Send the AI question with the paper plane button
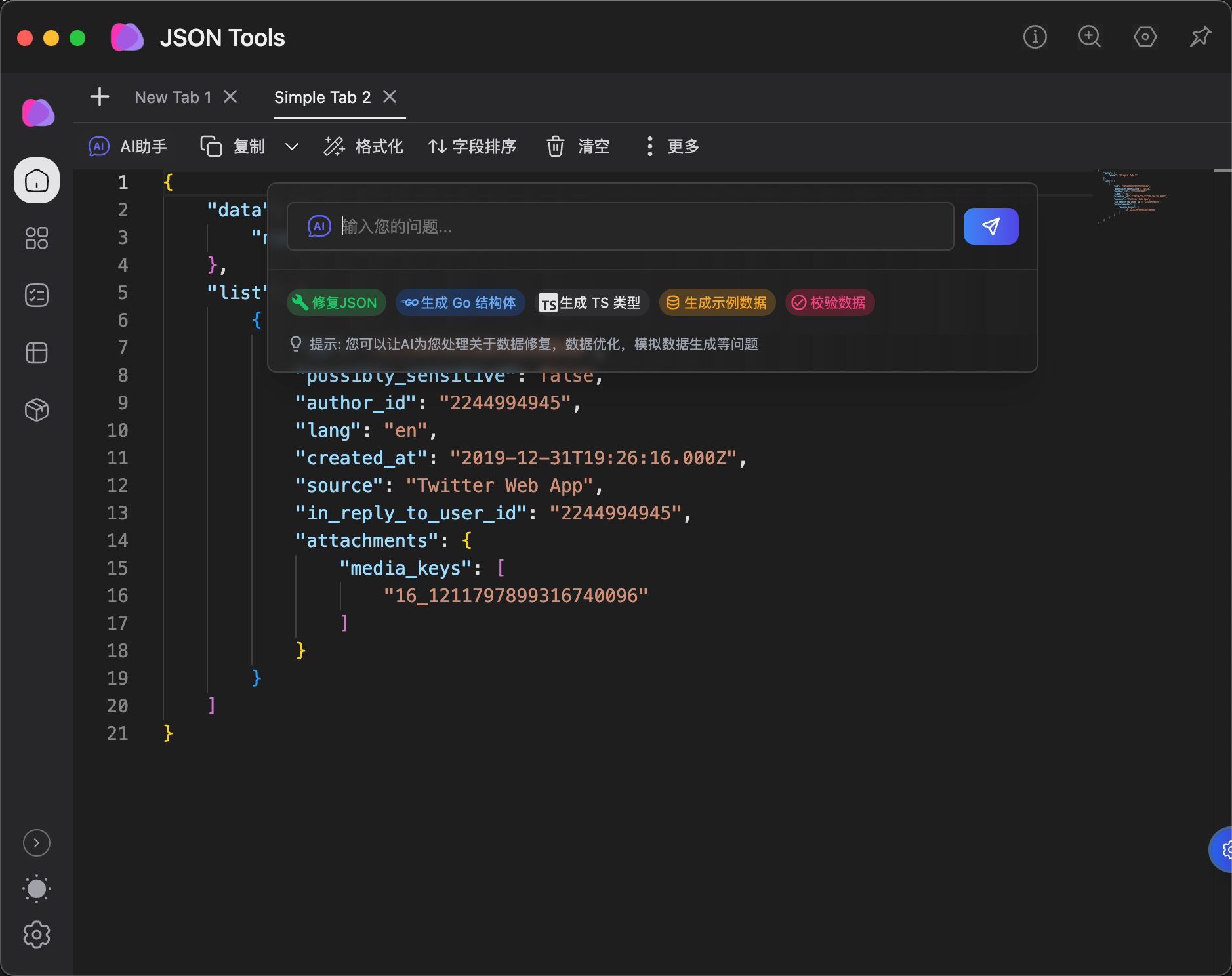 click(x=991, y=226)
